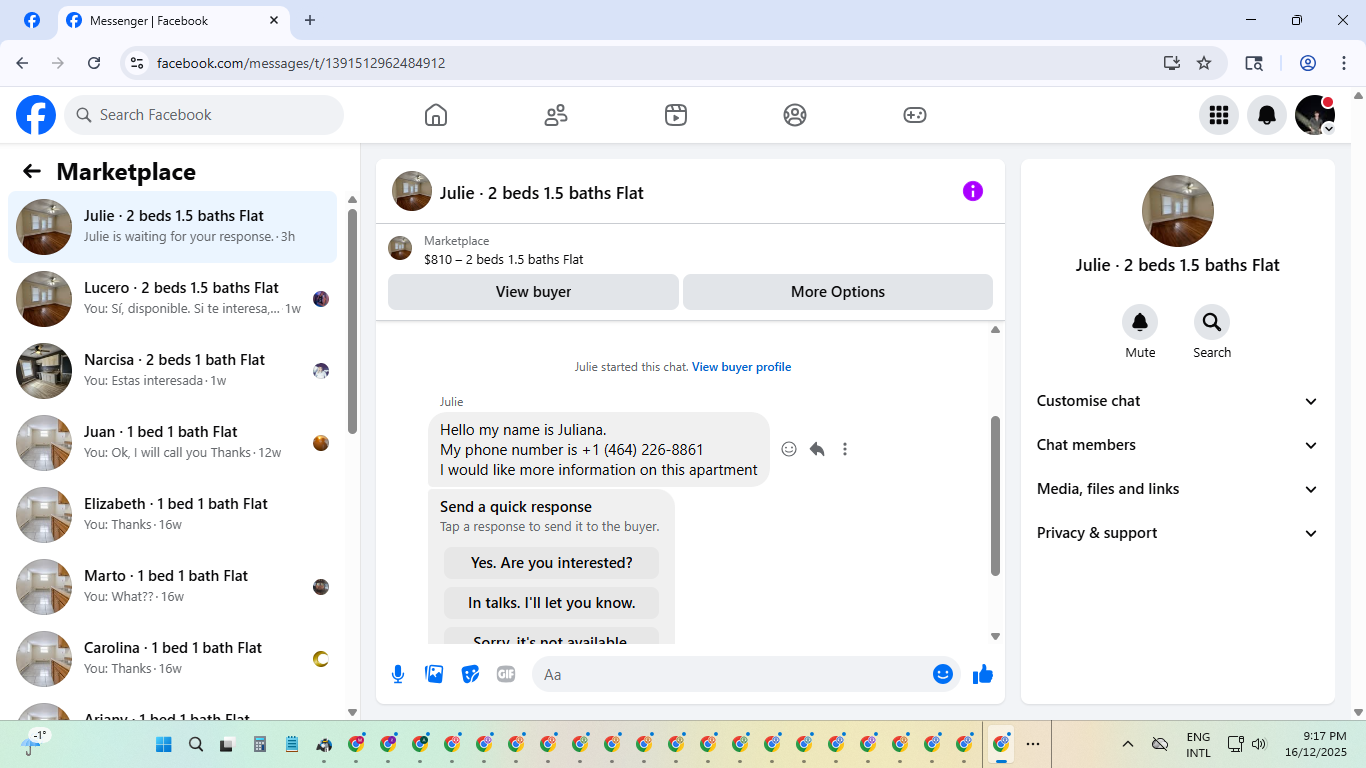Go back using the Marketplace arrow
The height and width of the screenshot is (768, 1366).
tap(32, 171)
